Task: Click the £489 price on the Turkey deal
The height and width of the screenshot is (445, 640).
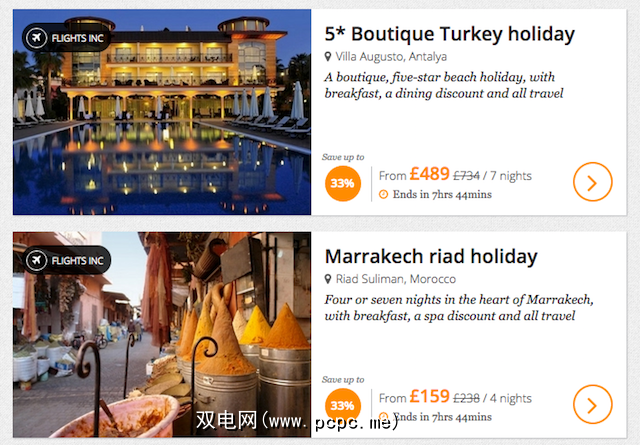Action: pyautogui.click(x=429, y=174)
